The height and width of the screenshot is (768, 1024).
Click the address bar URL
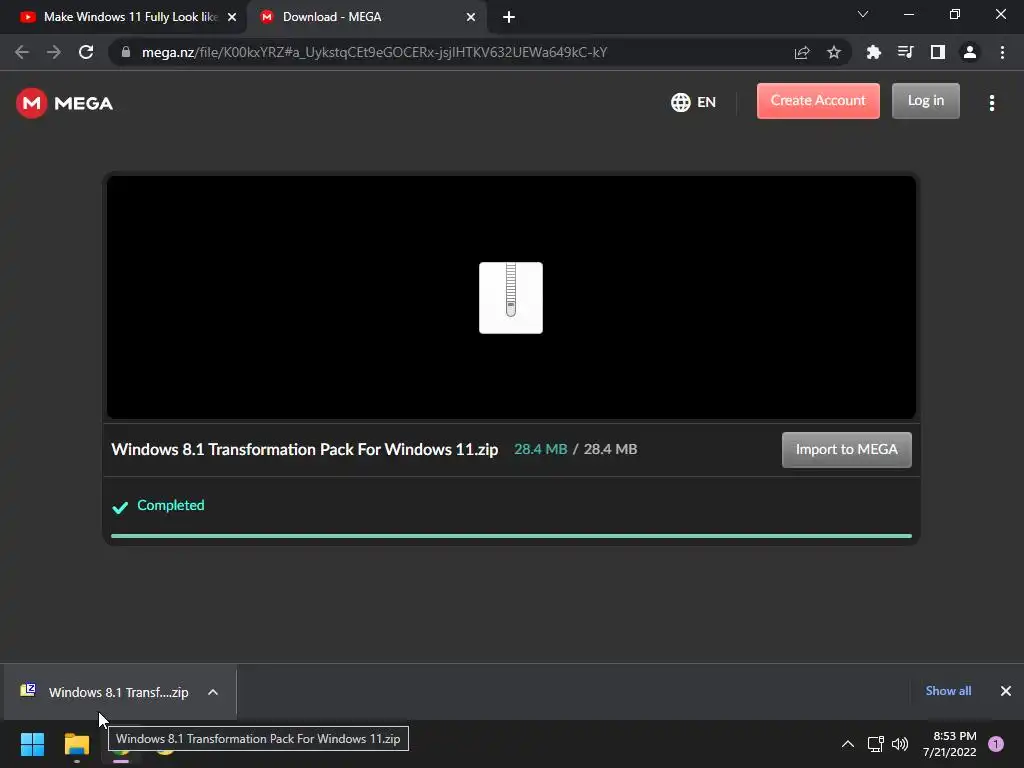[374, 52]
